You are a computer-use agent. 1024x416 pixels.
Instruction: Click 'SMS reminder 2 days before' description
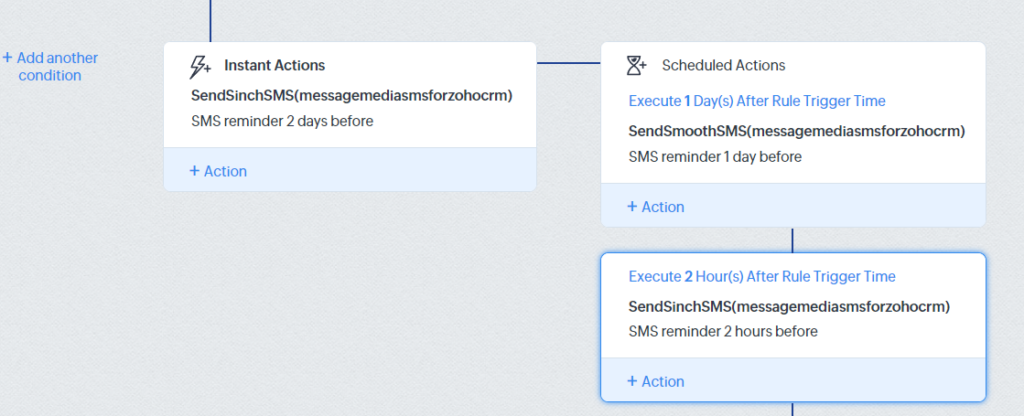tap(282, 121)
